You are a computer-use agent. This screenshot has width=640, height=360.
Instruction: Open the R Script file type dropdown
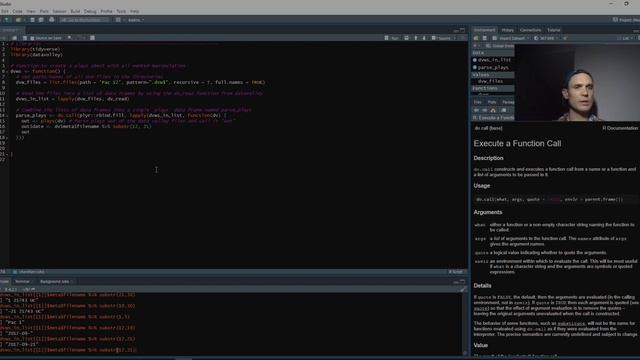[x=457, y=272]
